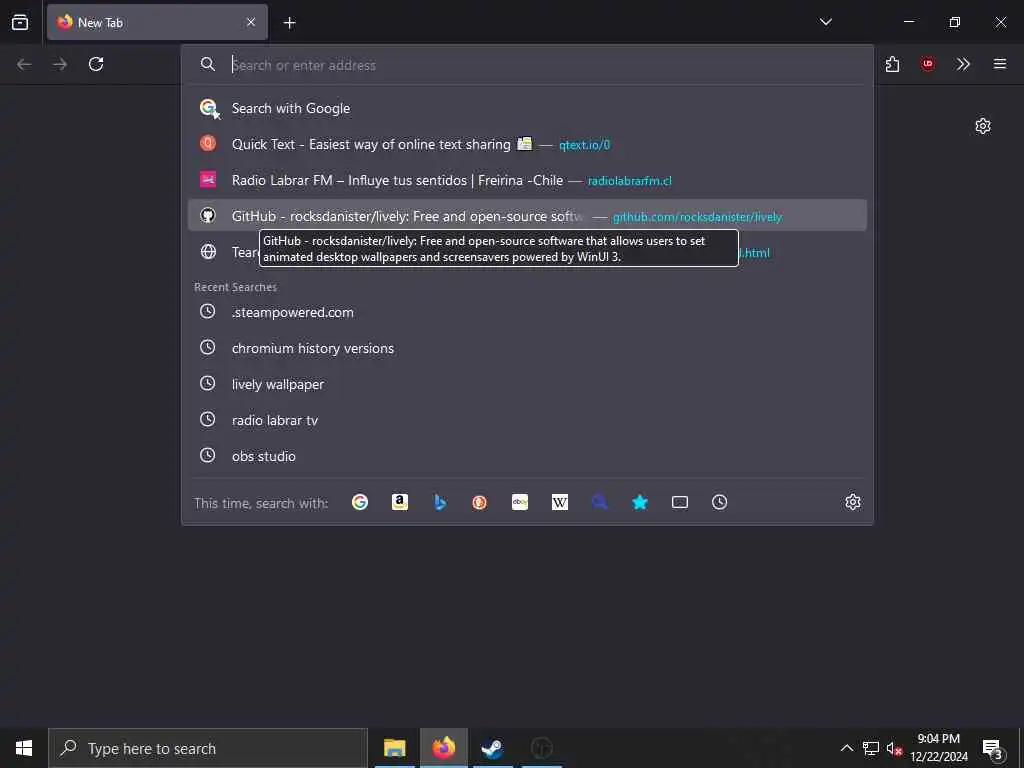Select recent search .steampowered.com
This screenshot has width=1024, height=768.
tap(527, 312)
